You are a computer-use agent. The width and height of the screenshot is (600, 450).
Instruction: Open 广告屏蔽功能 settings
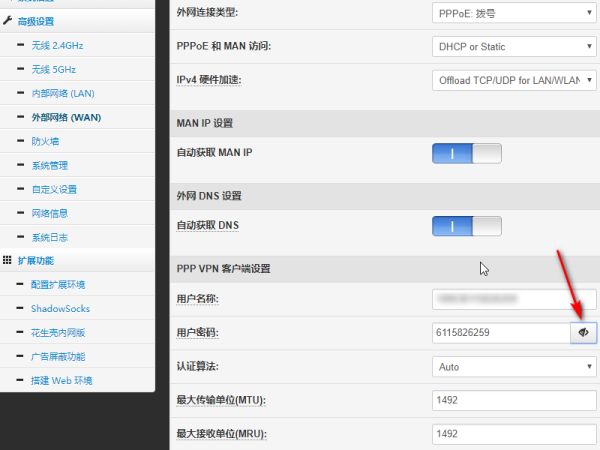click(58, 356)
